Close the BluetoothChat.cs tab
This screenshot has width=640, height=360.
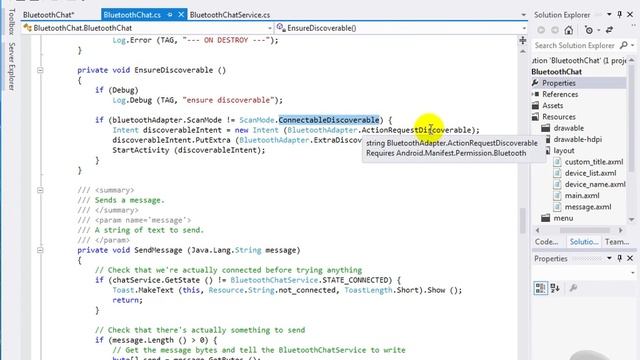pyautogui.click(x=181, y=15)
